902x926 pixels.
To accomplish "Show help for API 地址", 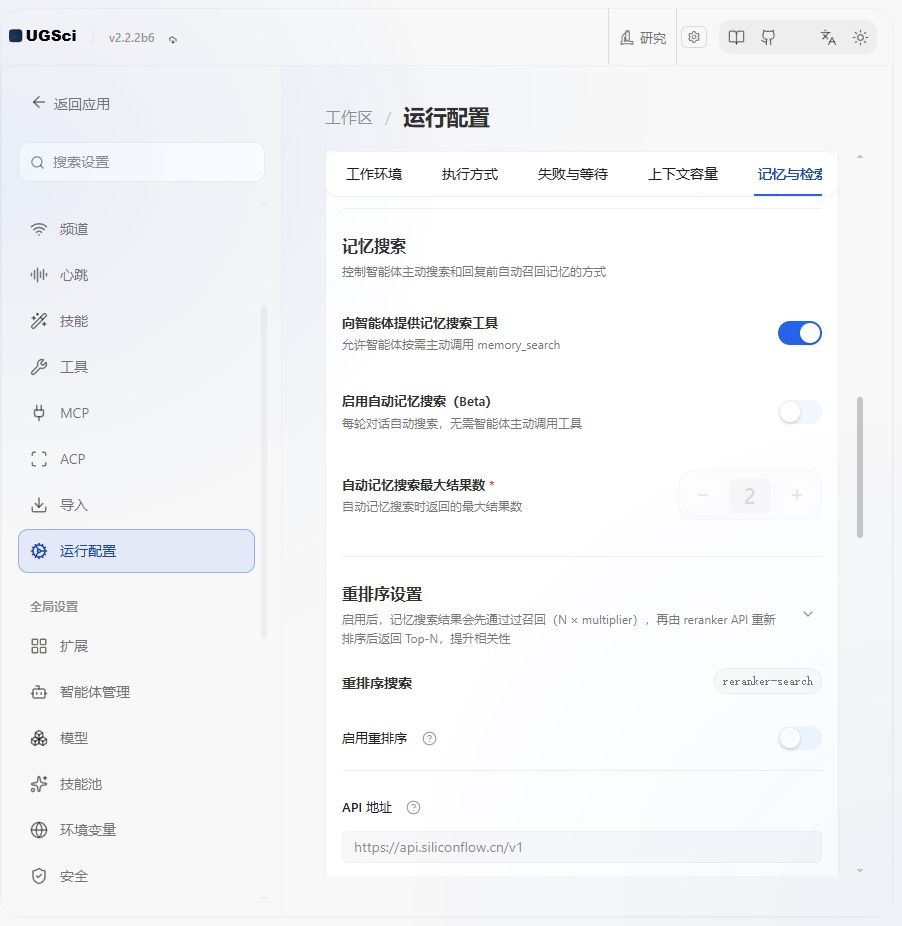I will 413,808.
